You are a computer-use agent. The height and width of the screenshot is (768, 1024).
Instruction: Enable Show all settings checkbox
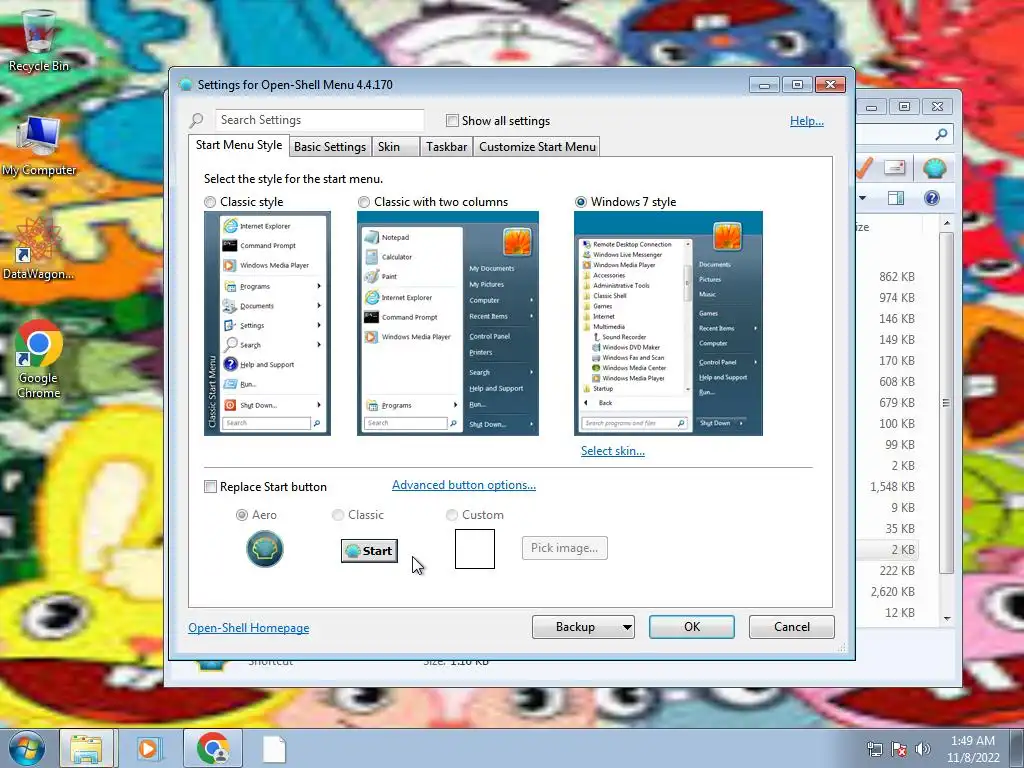point(452,120)
